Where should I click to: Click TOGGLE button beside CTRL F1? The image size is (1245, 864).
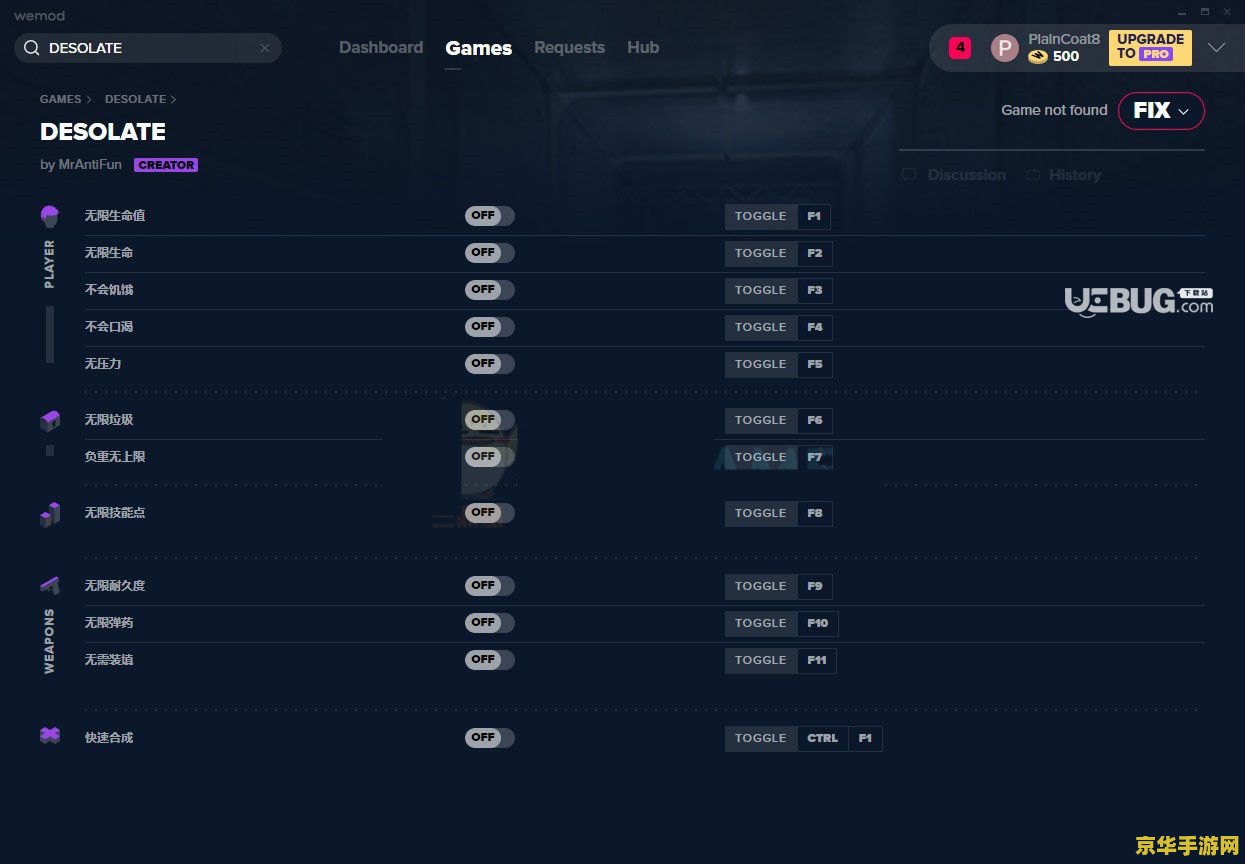(761, 739)
